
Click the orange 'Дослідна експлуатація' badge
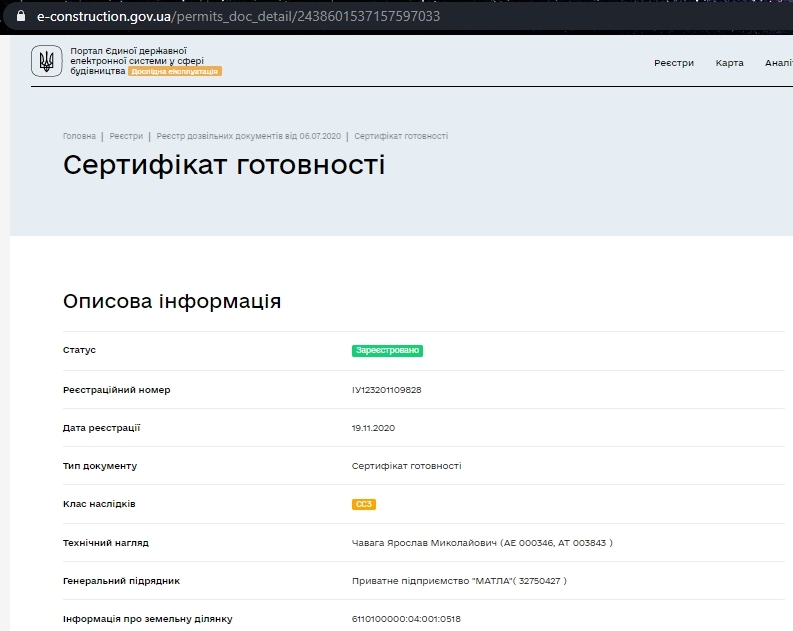coord(174,71)
